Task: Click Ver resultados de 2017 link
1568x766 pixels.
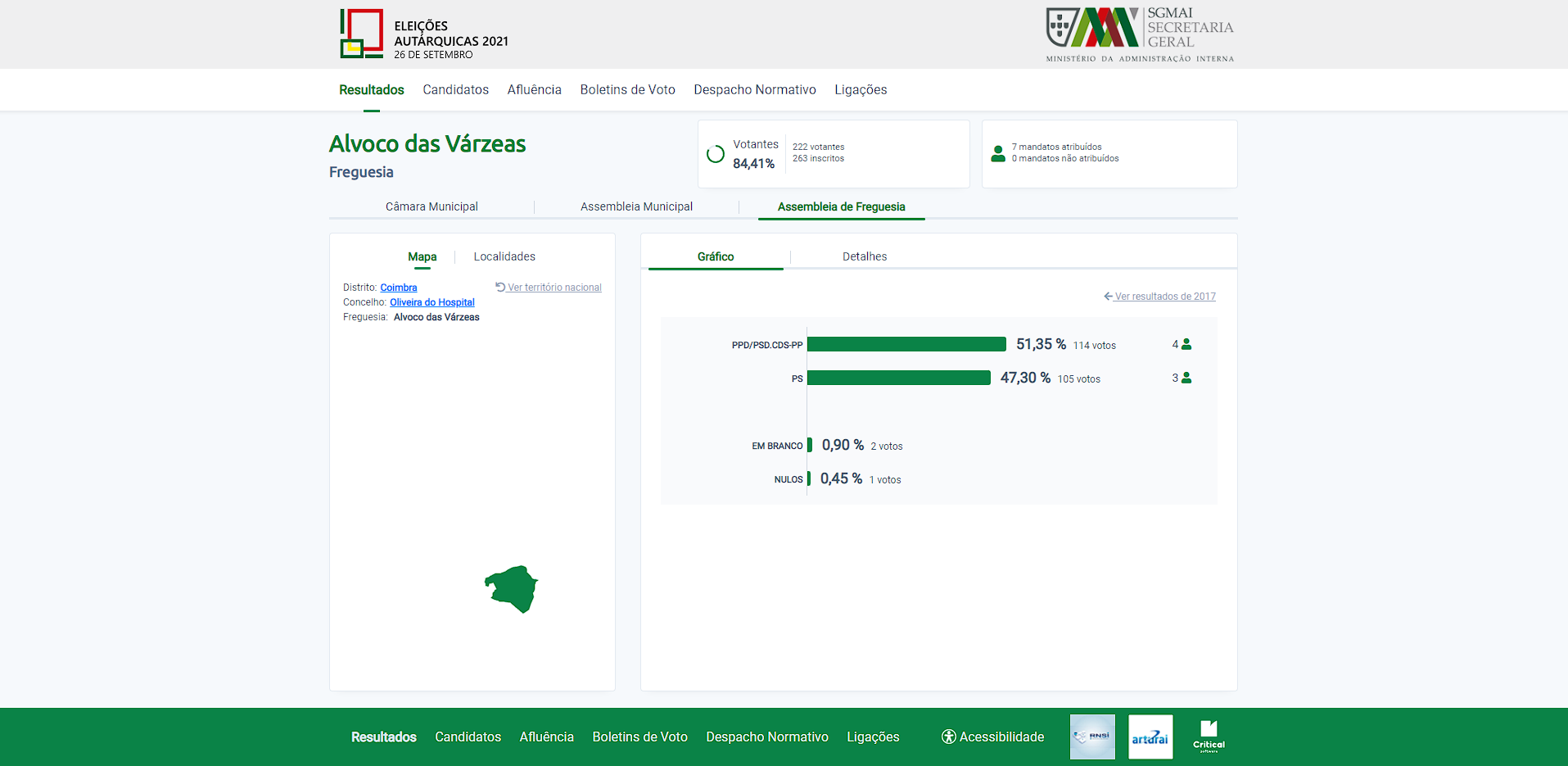Action: point(1164,297)
